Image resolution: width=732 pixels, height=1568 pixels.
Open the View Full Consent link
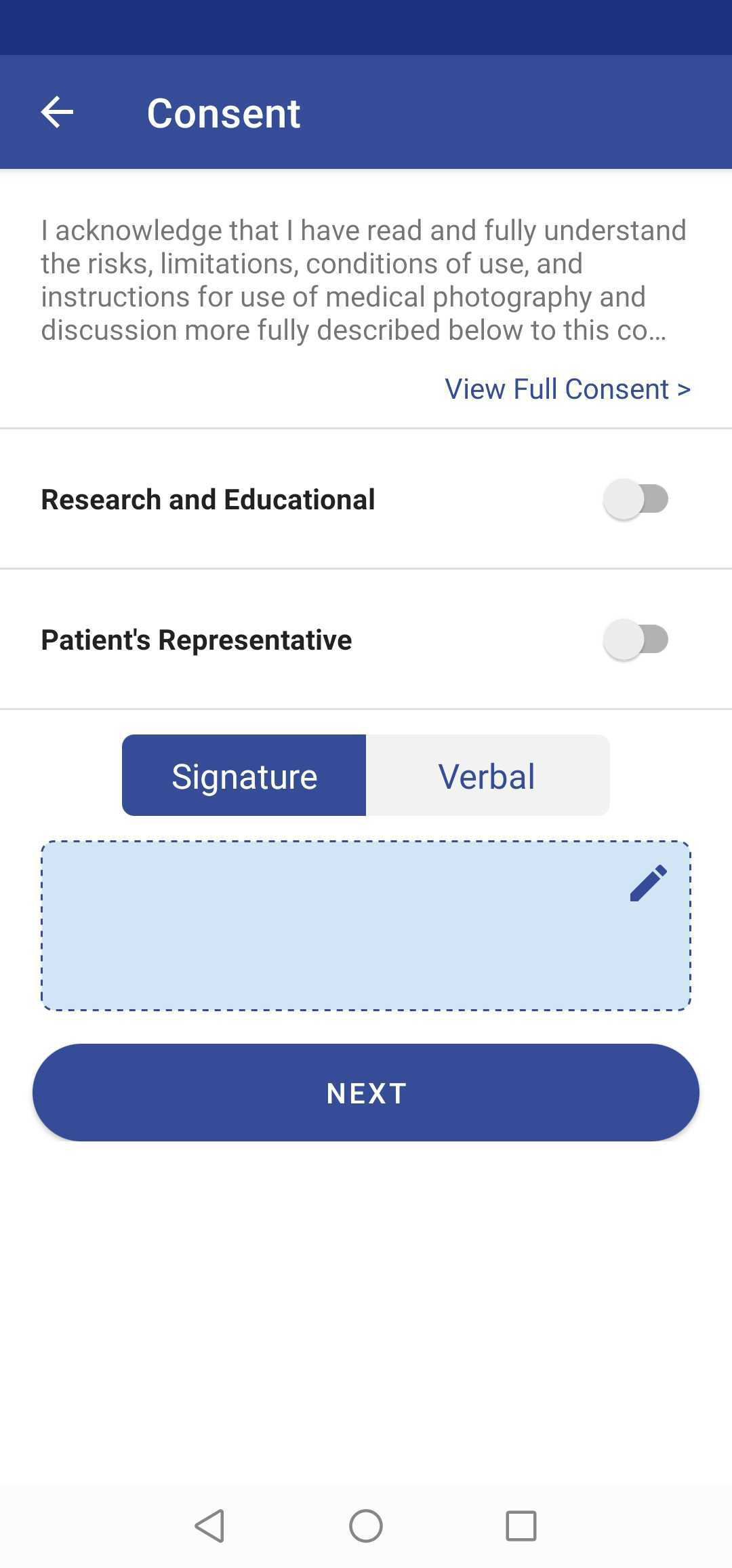click(568, 389)
